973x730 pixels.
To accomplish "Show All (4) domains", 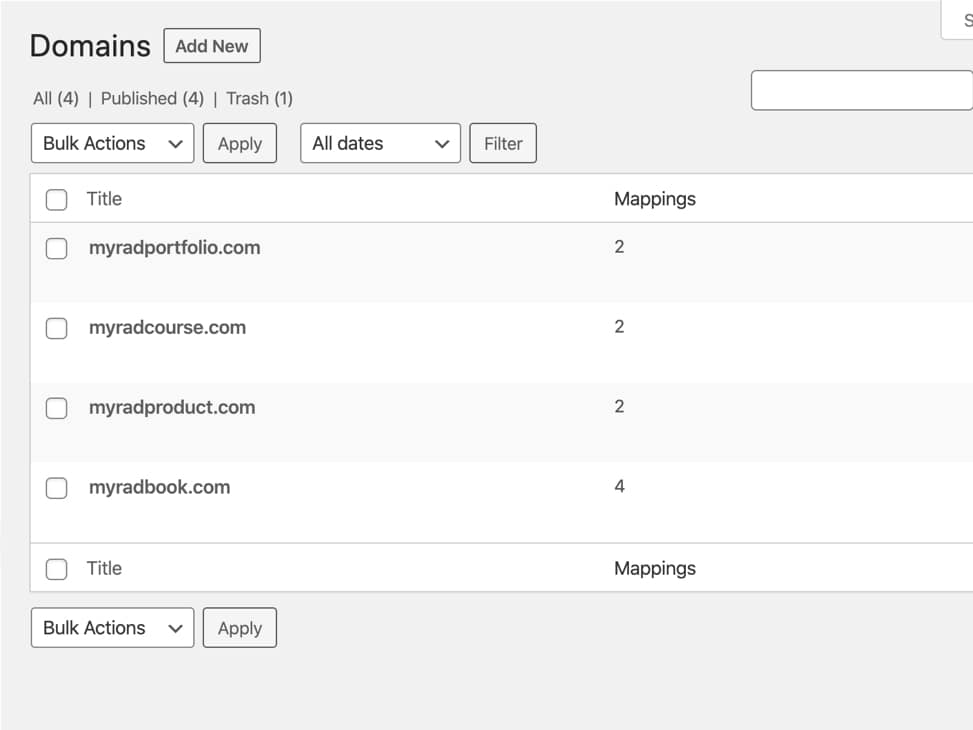I will 55,98.
